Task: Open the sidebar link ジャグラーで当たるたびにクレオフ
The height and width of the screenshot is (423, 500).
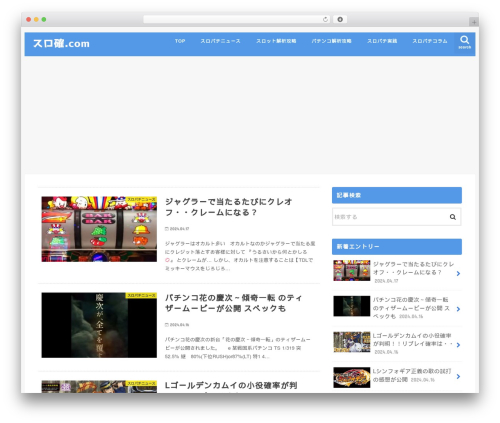Action: [x=413, y=268]
